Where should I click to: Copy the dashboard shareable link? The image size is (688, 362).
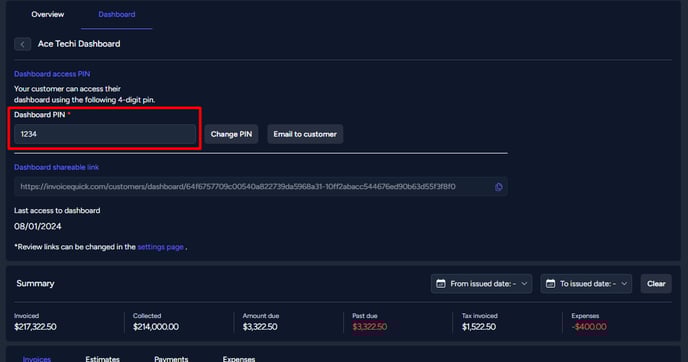point(498,187)
